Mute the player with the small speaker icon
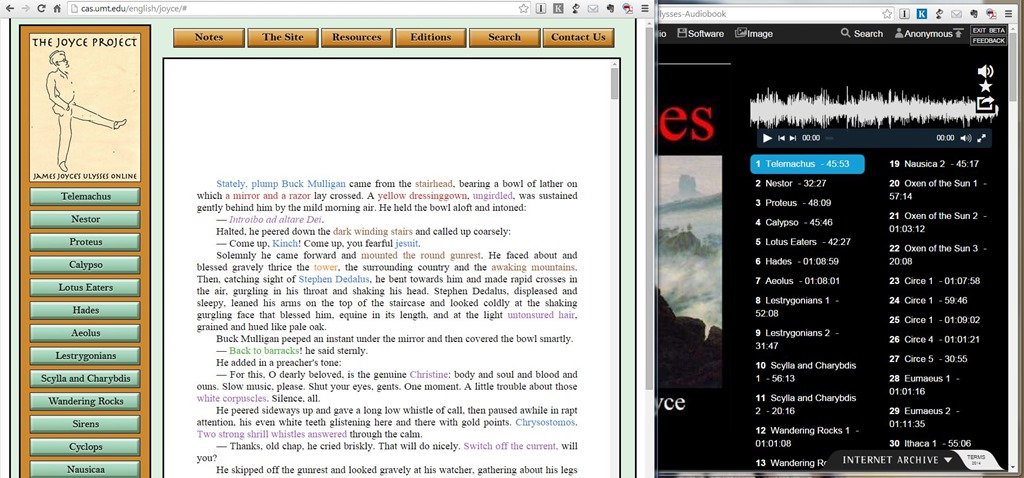 click(x=966, y=138)
